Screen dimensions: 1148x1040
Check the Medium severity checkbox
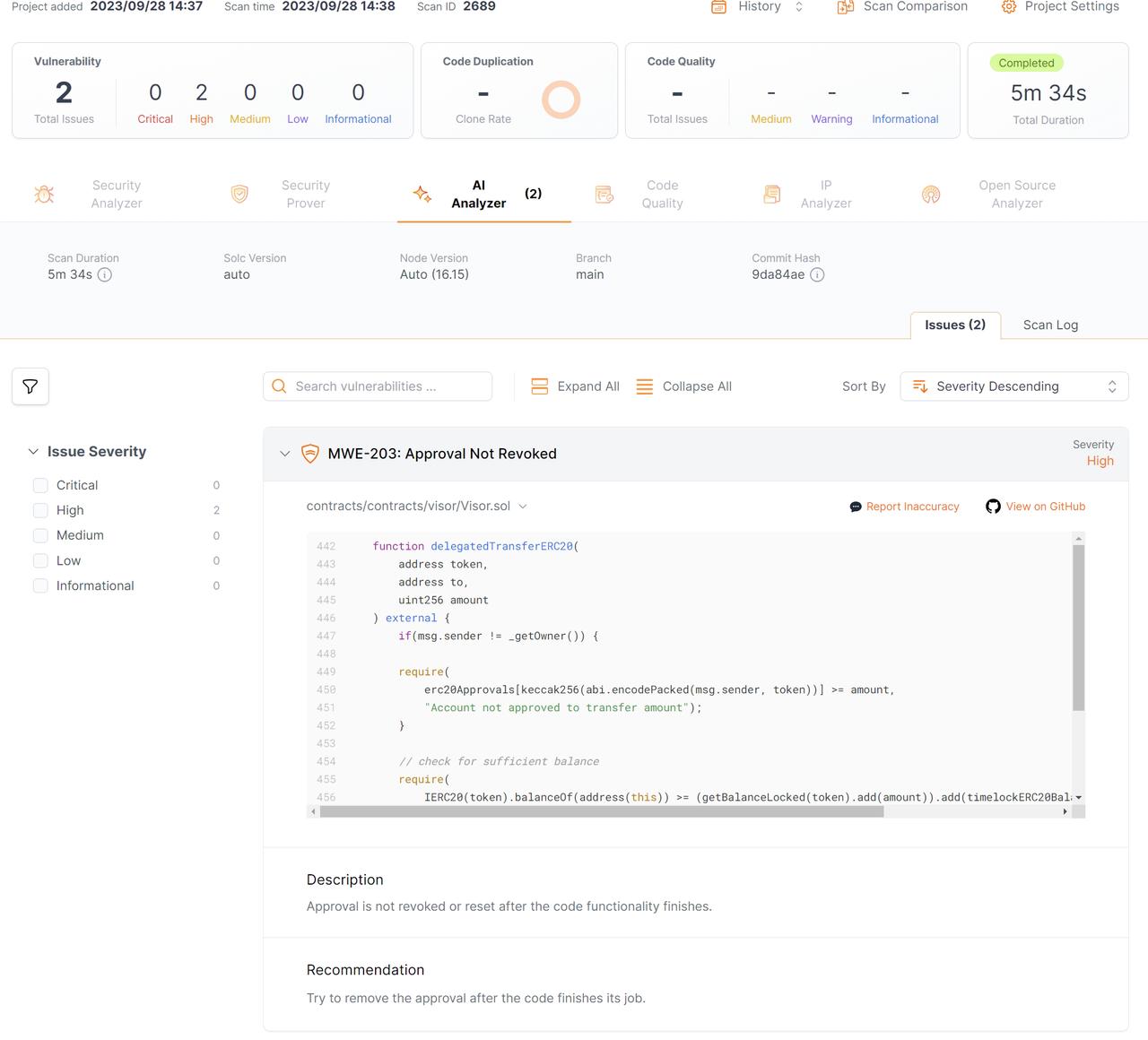point(40,535)
